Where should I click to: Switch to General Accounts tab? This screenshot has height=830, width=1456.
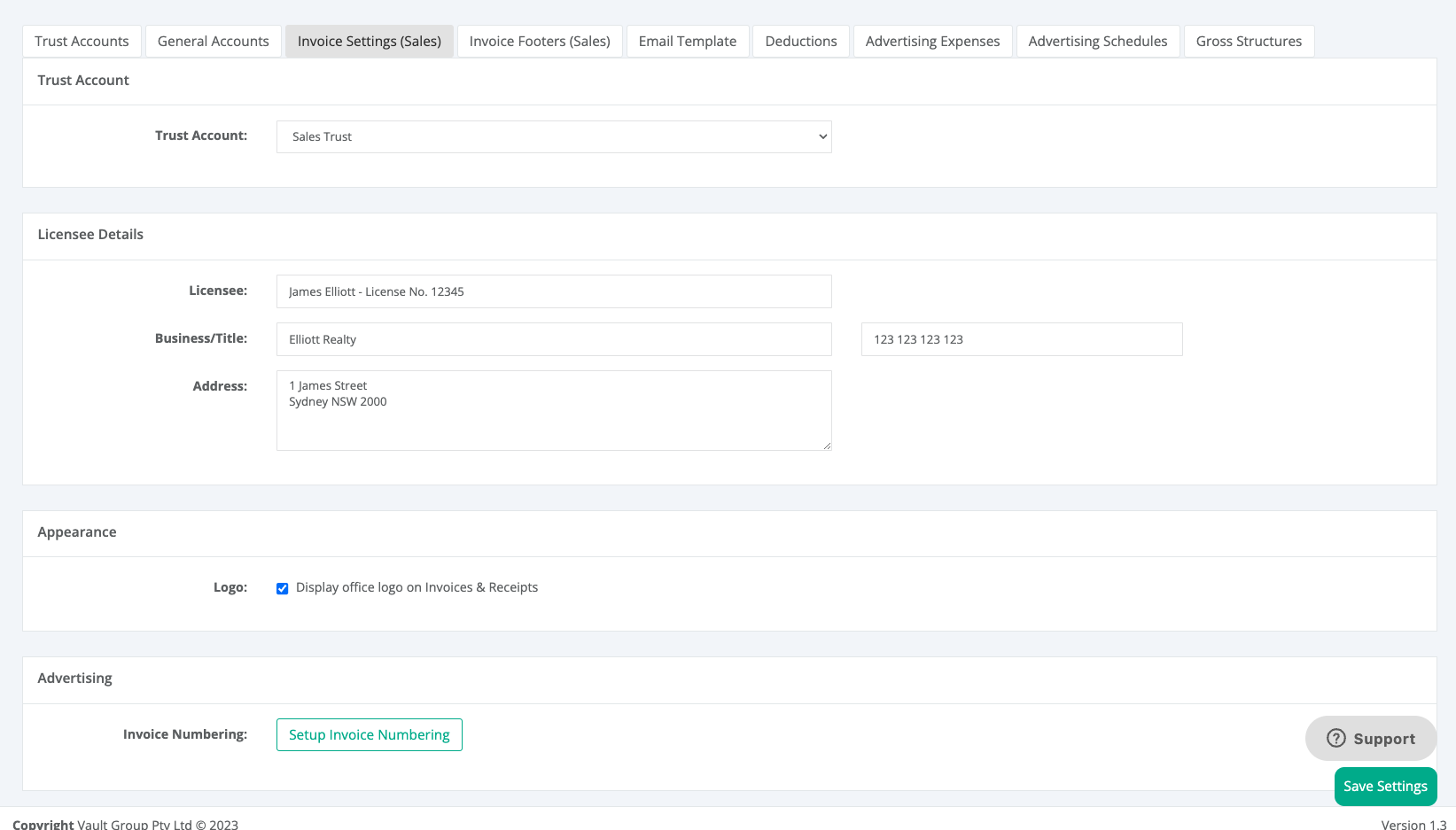tap(214, 41)
